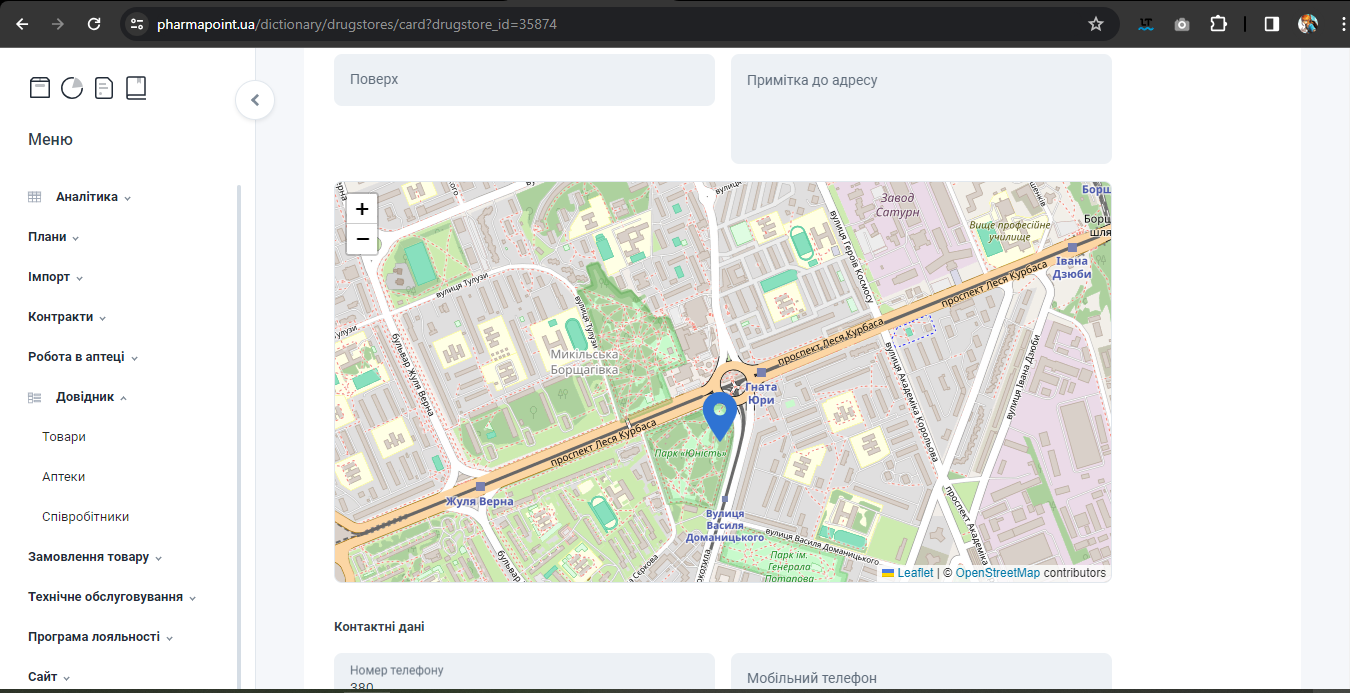Expand the Аналітика menu section
Viewport: 1350px width, 693px height.
pos(87,197)
